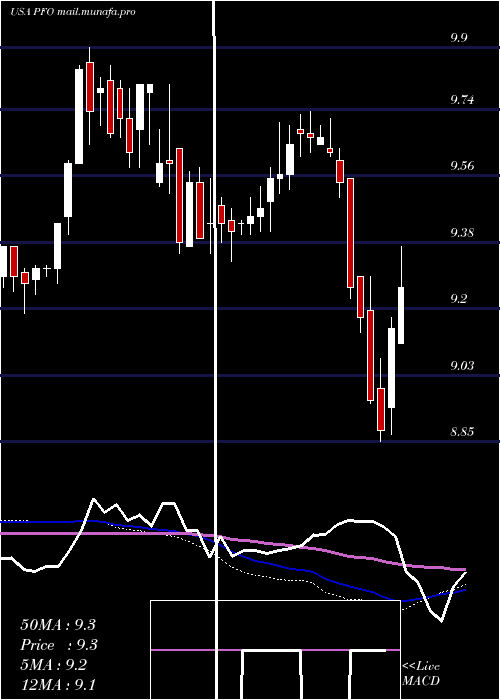Click the 12MA : 9.1 reading
500x700 pixels.
(x=58, y=684)
